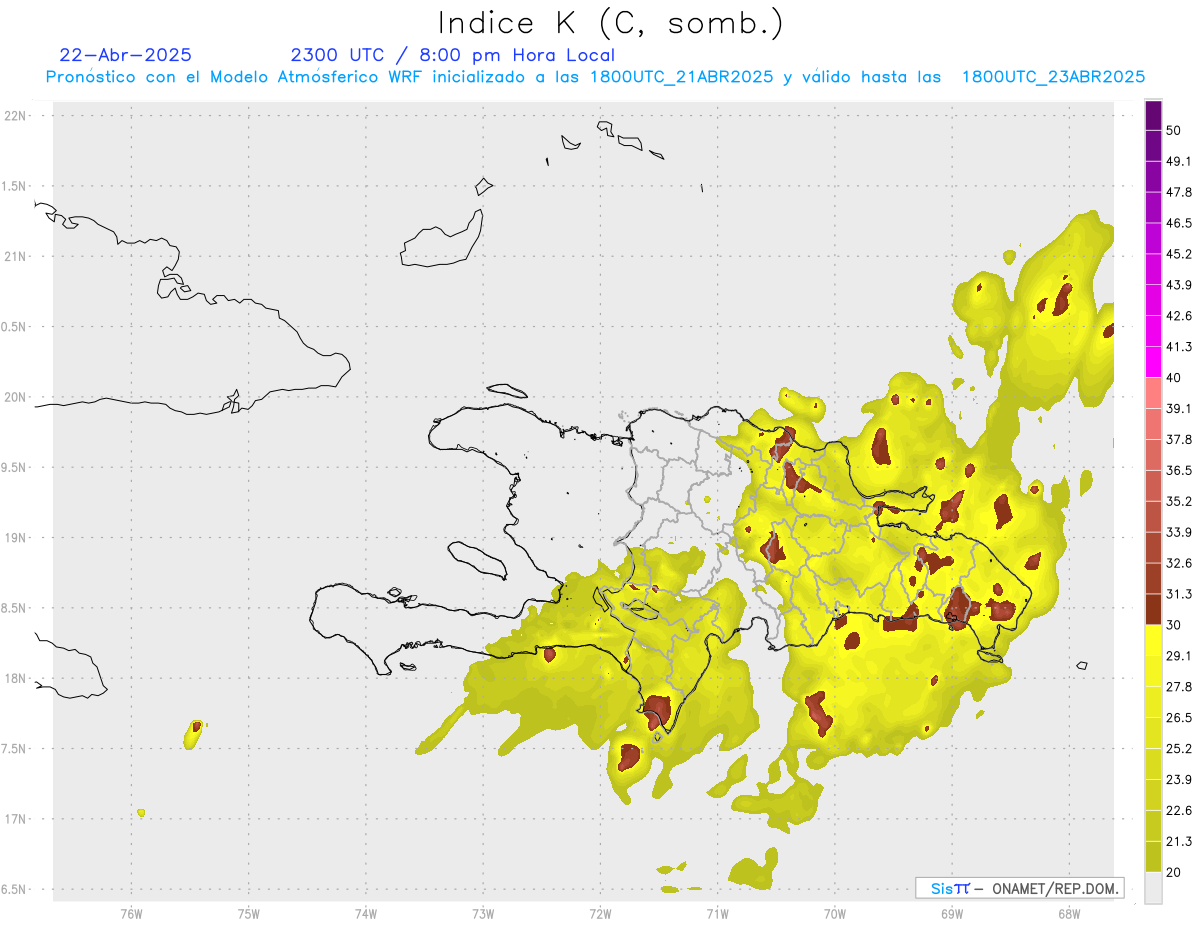Click the legend value '45.2'
1200x927 pixels.
pyautogui.click(x=1179, y=255)
